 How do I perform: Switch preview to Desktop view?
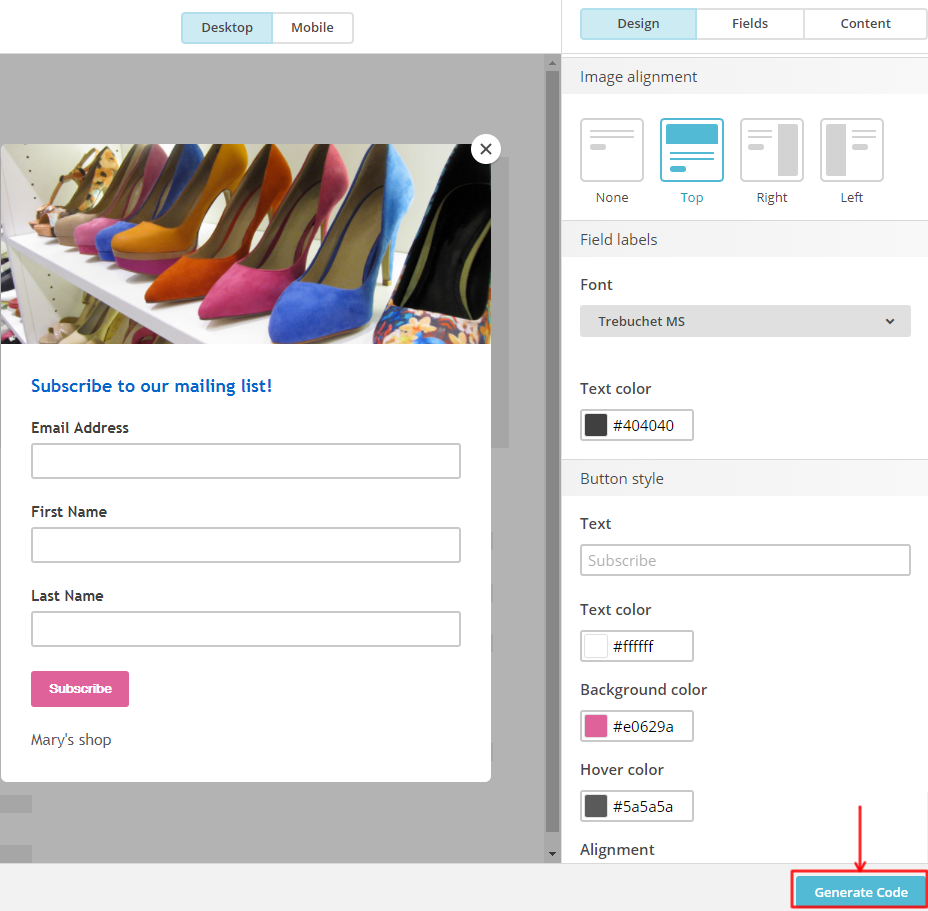pyautogui.click(x=227, y=28)
